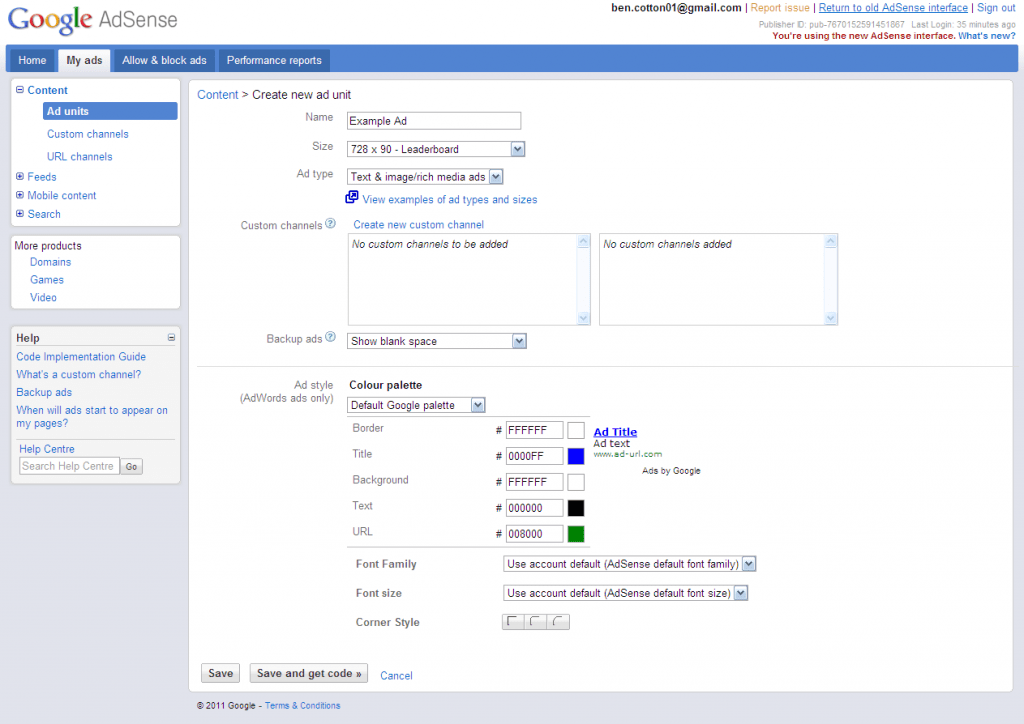Screen dimensions: 1024x724
Task: Click the popup icon beside ad type examples
Action: tap(351, 198)
